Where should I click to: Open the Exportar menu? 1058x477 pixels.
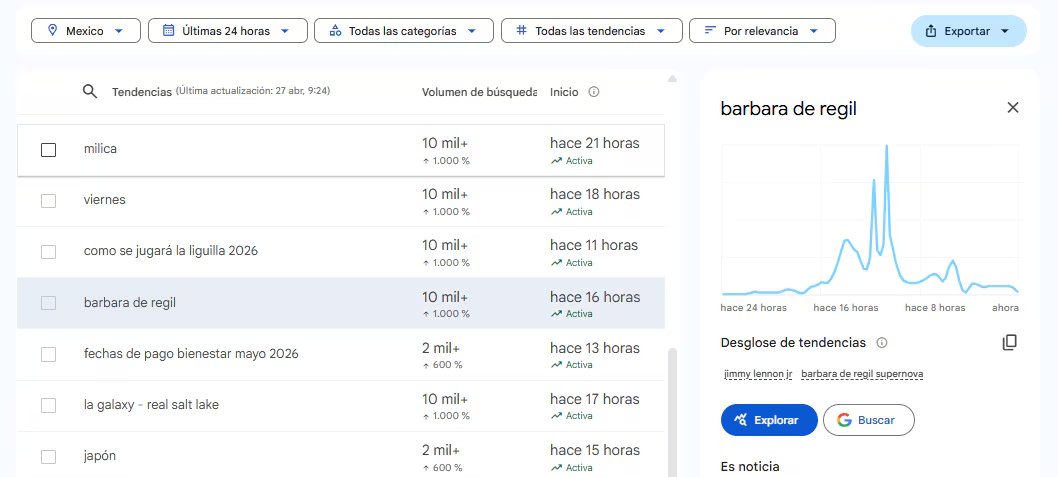(x=968, y=31)
